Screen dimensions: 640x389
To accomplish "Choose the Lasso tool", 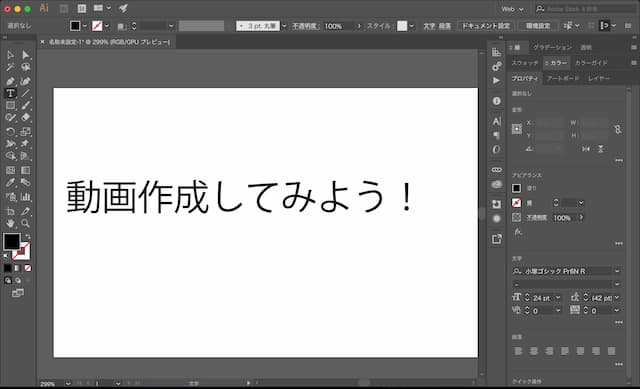I will [25, 67].
